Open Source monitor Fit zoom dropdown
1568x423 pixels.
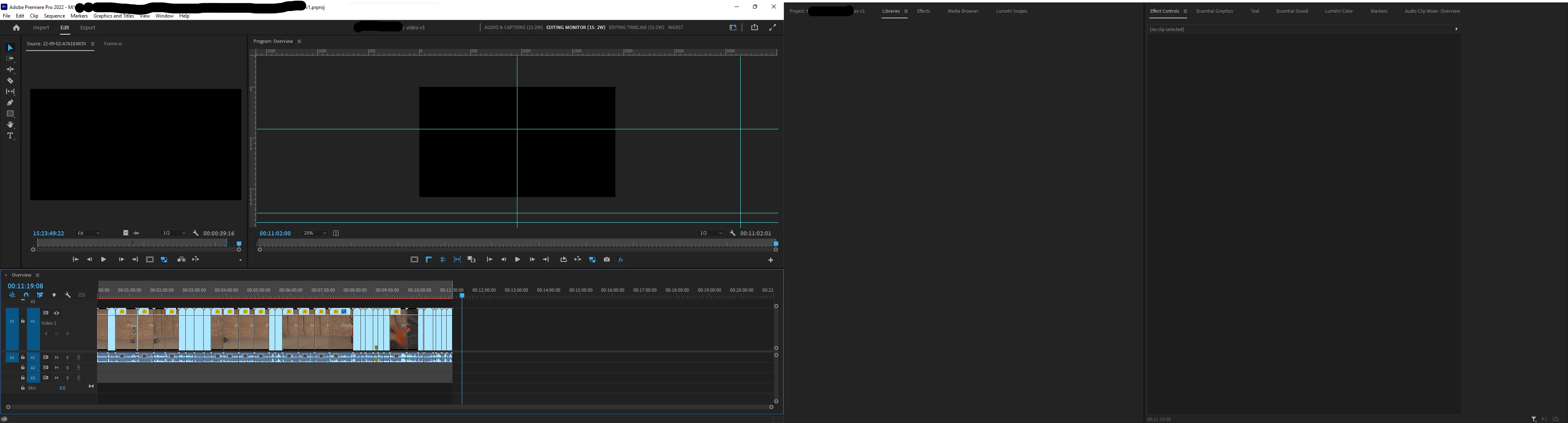point(88,233)
